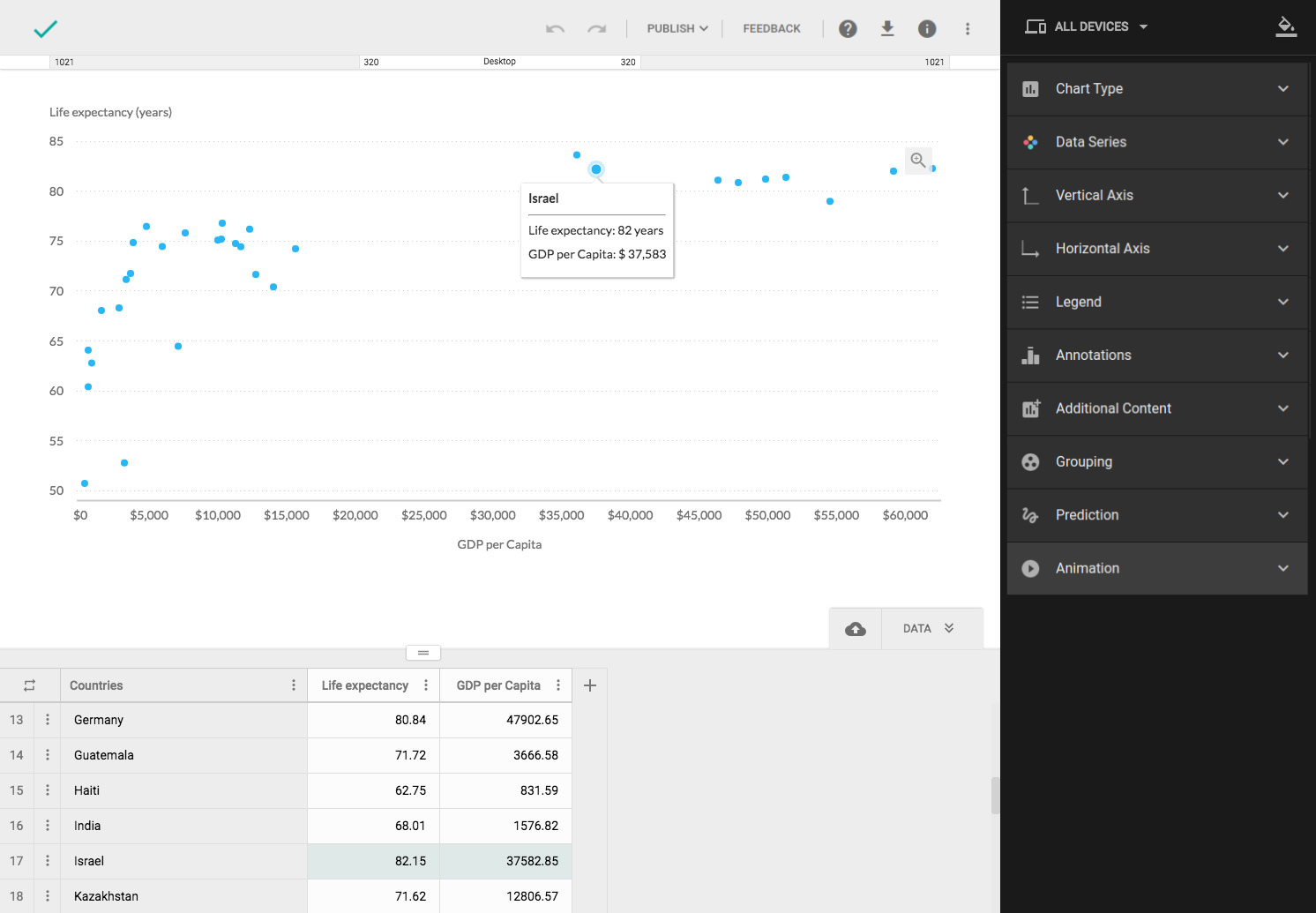Add a new column with plus button

click(x=590, y=685)
